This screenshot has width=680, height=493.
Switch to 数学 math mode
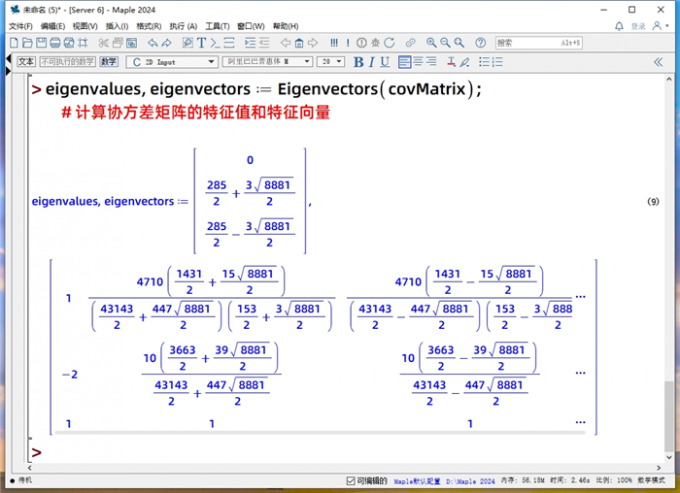point(109,62)
